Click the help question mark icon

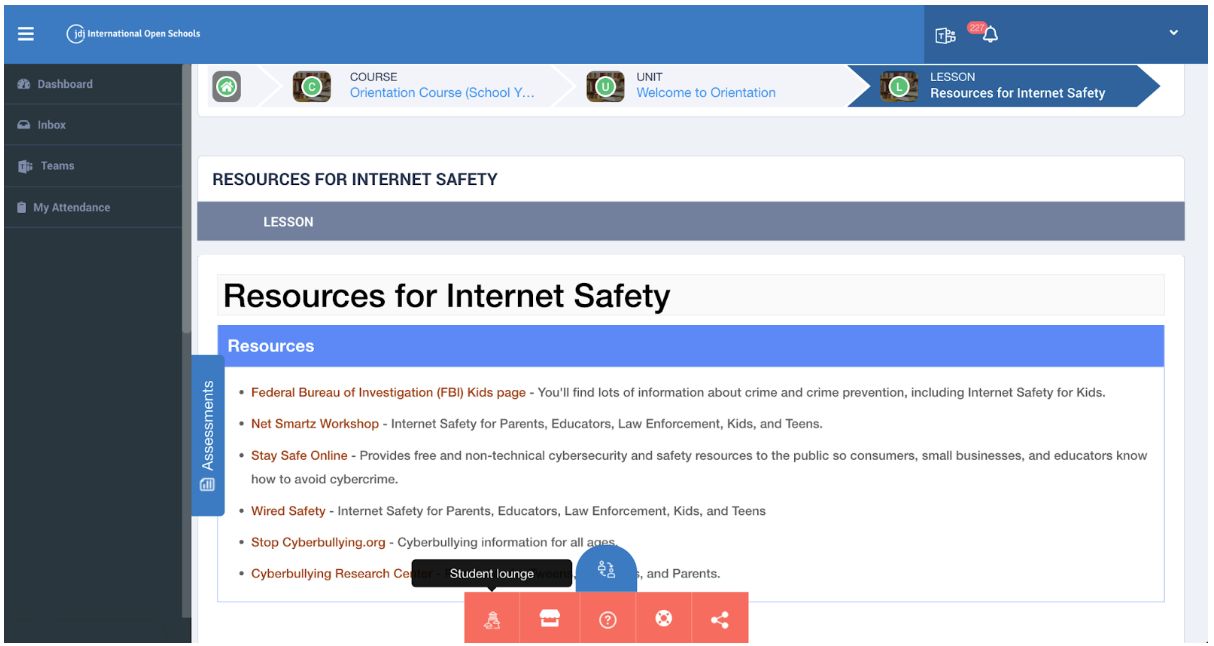click(x=607, y=619)
